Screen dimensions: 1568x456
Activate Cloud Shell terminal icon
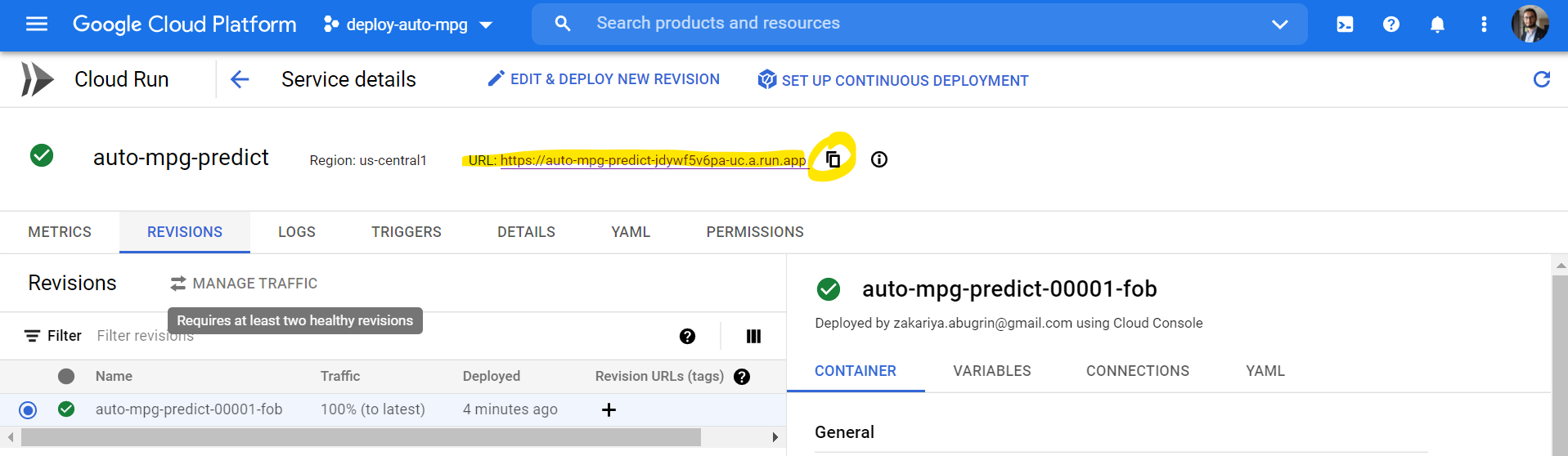tap(1345, 25)
